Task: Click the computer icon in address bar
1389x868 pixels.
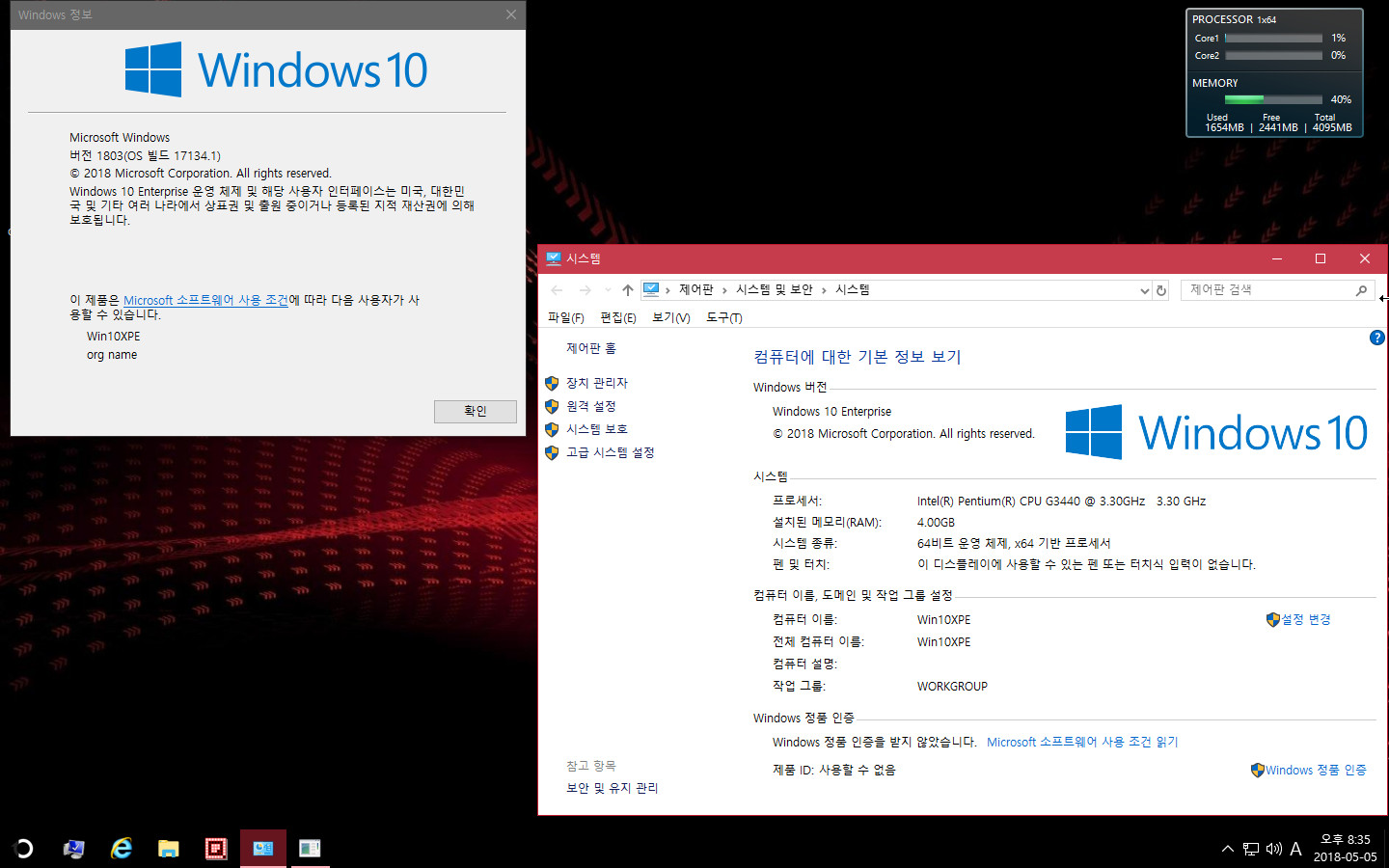Action: click(651, 289)
